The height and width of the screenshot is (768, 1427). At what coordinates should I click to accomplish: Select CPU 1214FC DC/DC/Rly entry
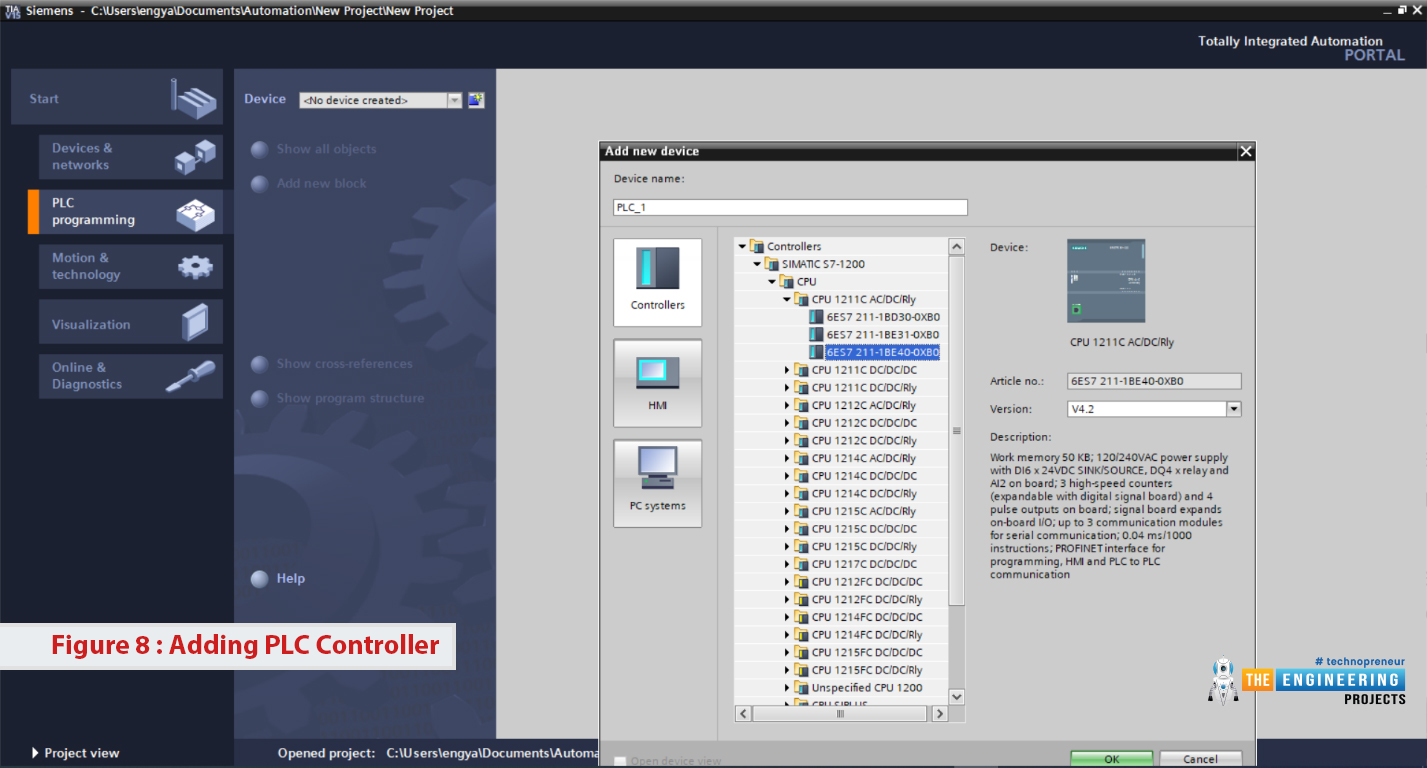click(x=867, y=635)
